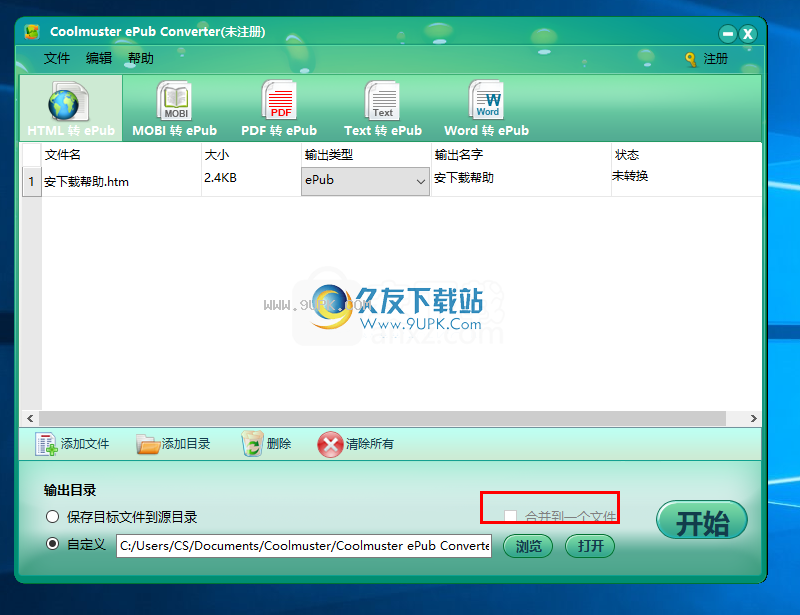The width and height of the screenshot is (800, 615).
Task: Click the 添加文件 add file icon
Action: 46,444
